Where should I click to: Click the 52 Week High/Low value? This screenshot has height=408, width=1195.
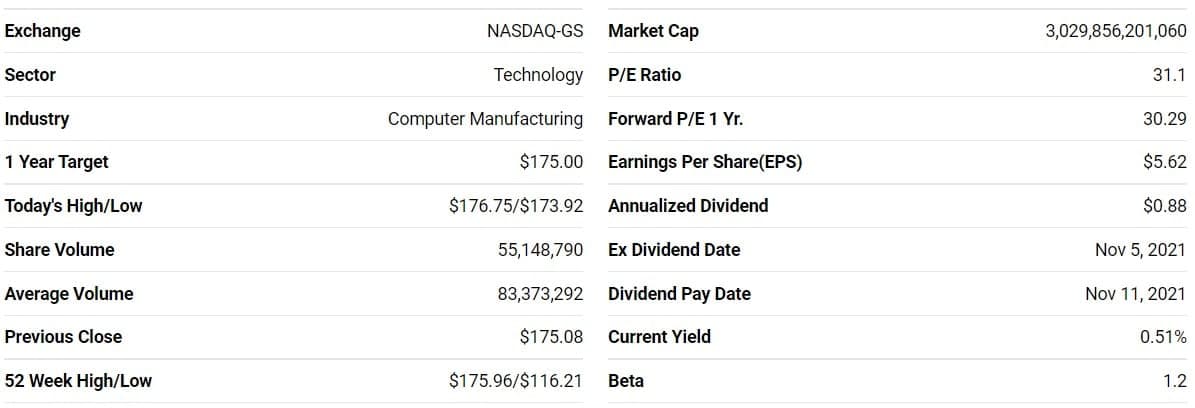(x=516, y=381)
